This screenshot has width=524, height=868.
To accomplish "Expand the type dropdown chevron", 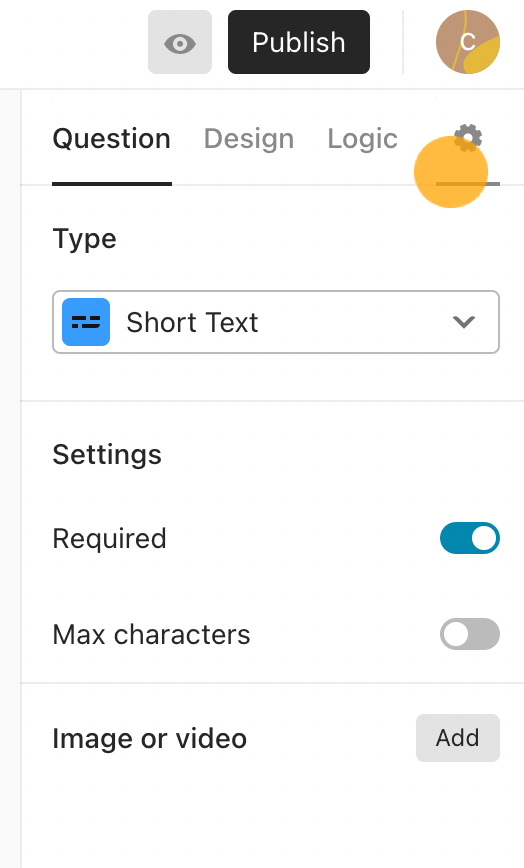I will click(x=464, y=322).
